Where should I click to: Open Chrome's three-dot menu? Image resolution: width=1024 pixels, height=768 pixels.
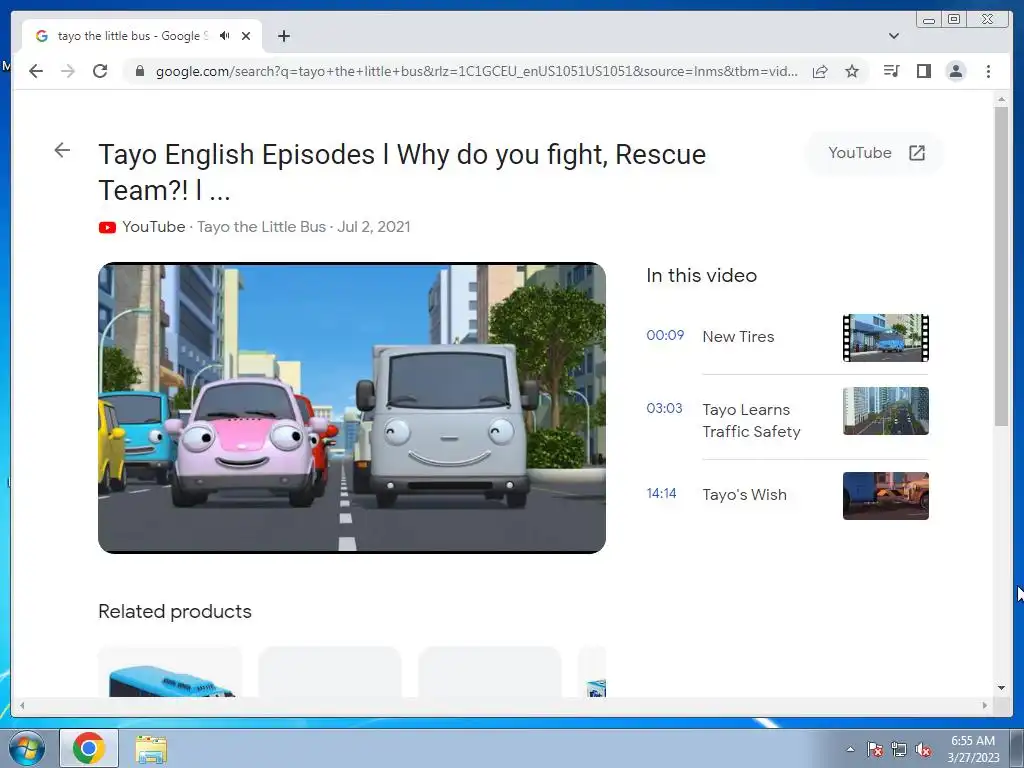pos(988,71)
